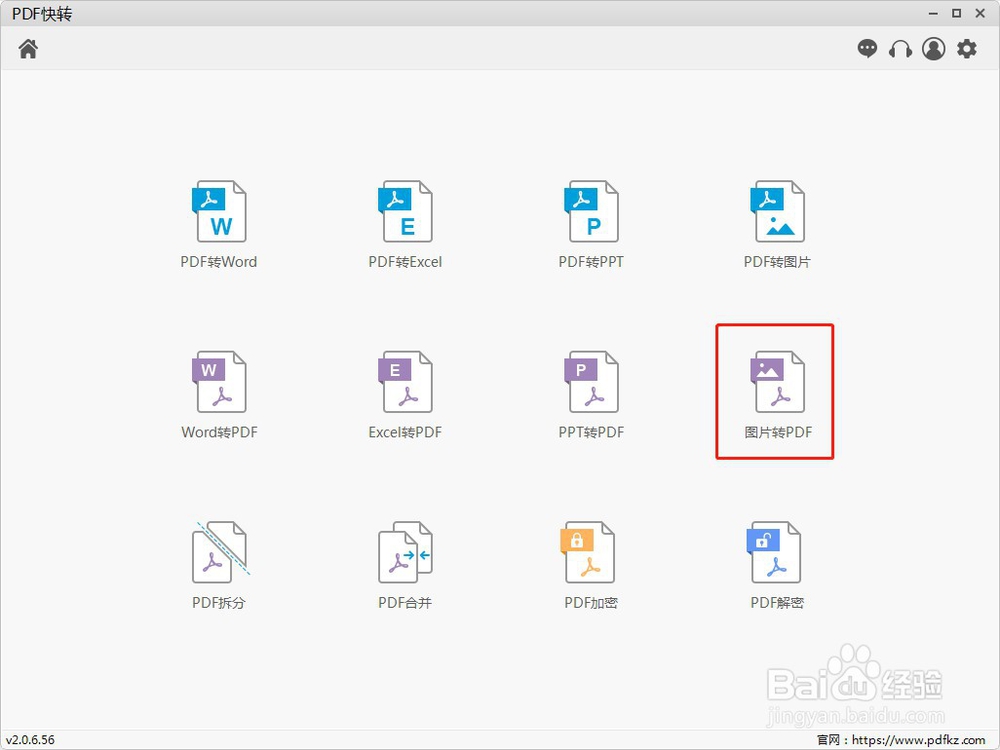This screenshot has height=750, width=1000.
Task: Click the version number v2.0.6.56
Action: pyautogui.click(x=31, y=740)
